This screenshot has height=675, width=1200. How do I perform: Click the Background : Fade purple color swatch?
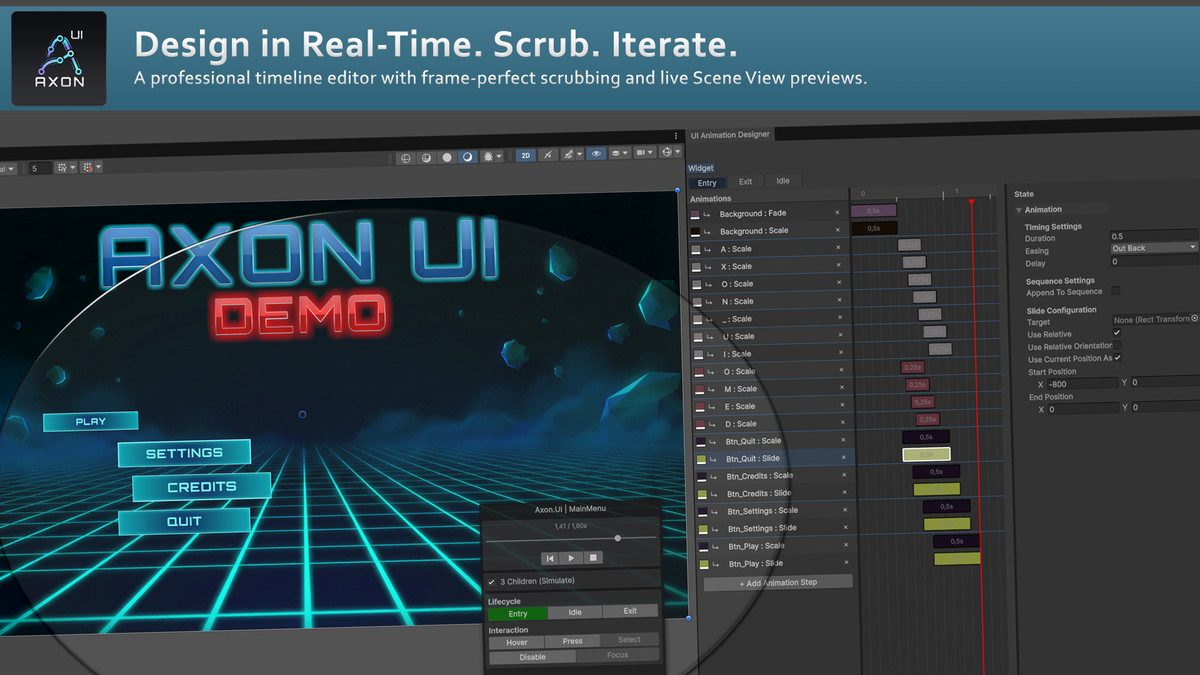[x=695, y=214]
